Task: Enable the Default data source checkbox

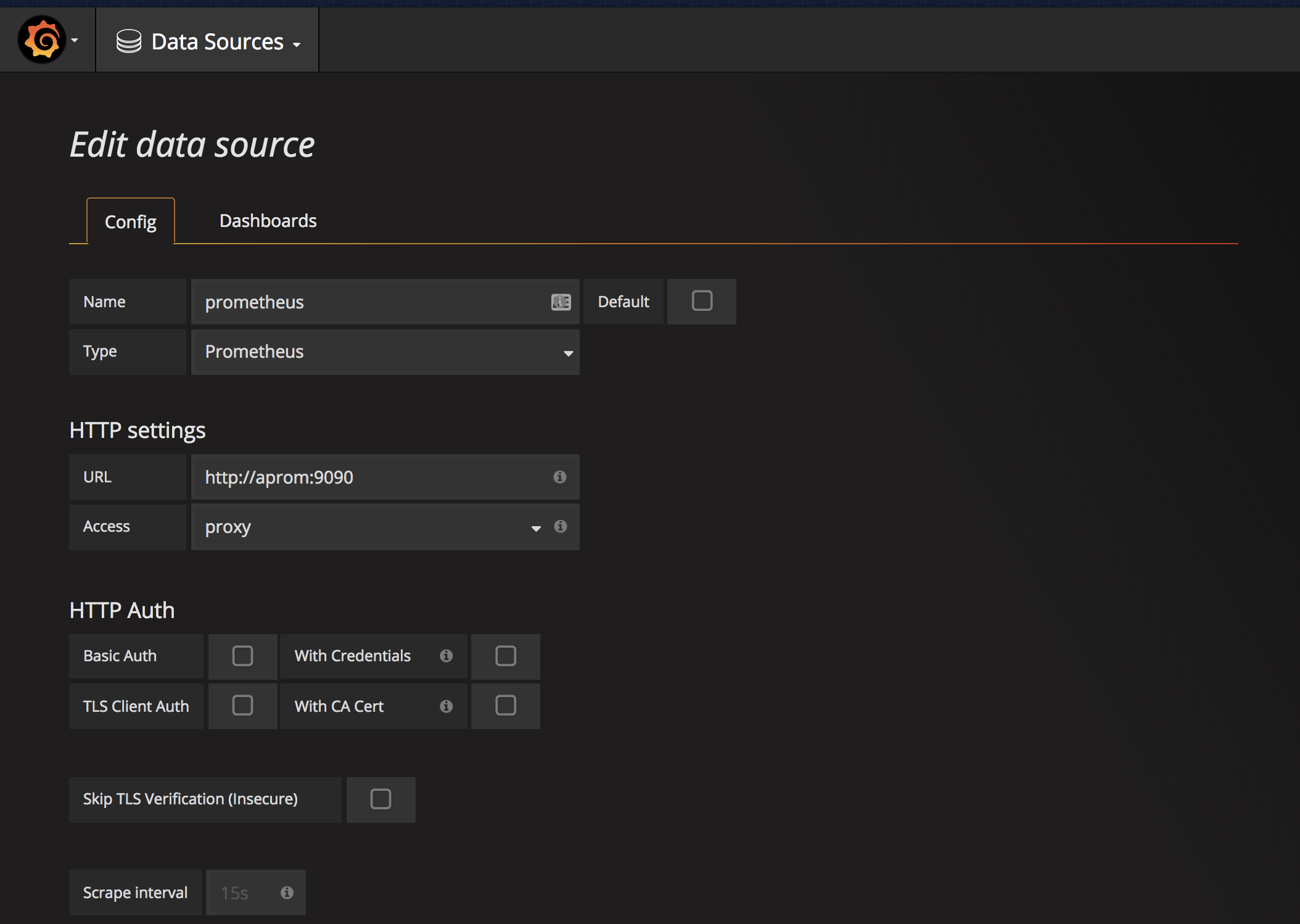Action: pos(702,301)
